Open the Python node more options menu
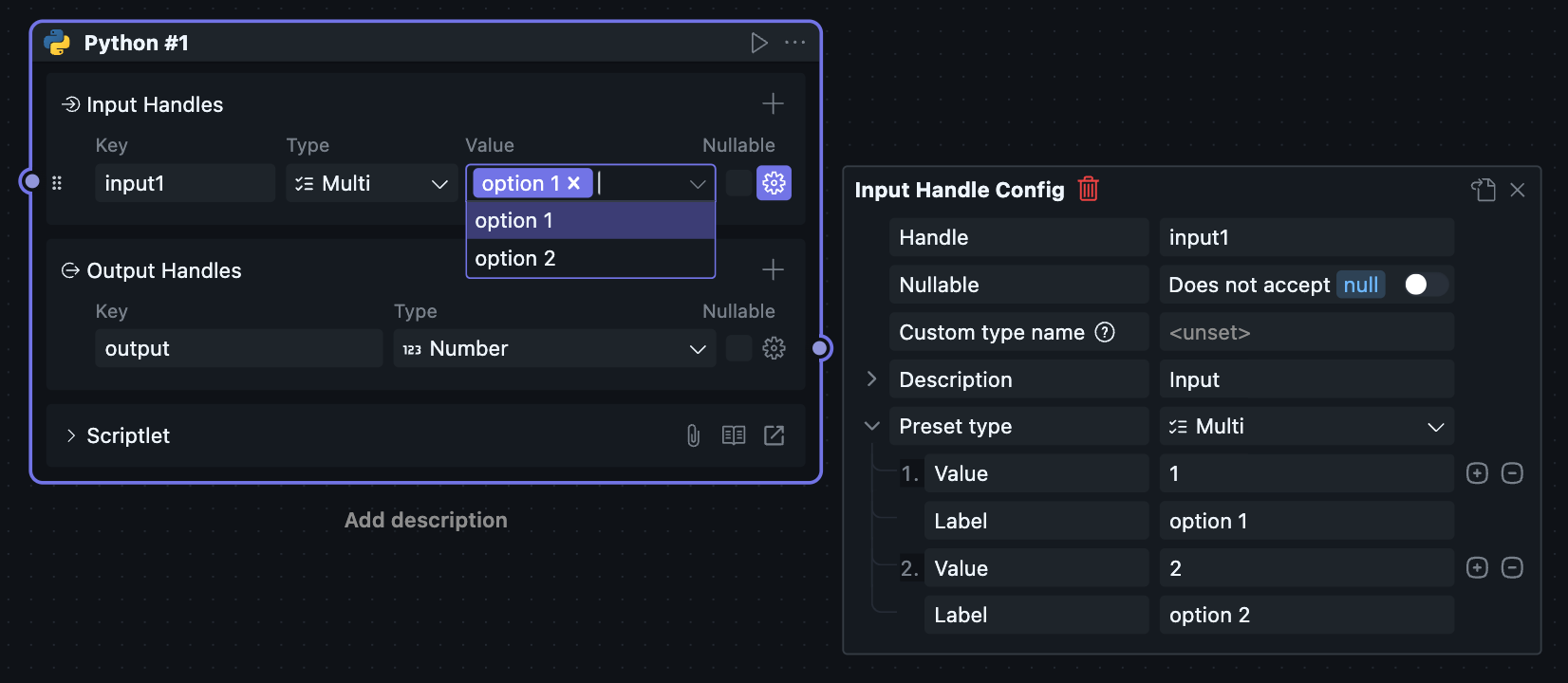 pyautogui.click(x=794, y=43)
